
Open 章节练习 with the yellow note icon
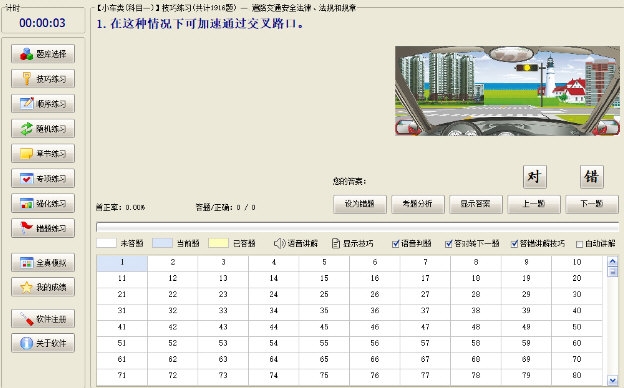click(43, 153)
